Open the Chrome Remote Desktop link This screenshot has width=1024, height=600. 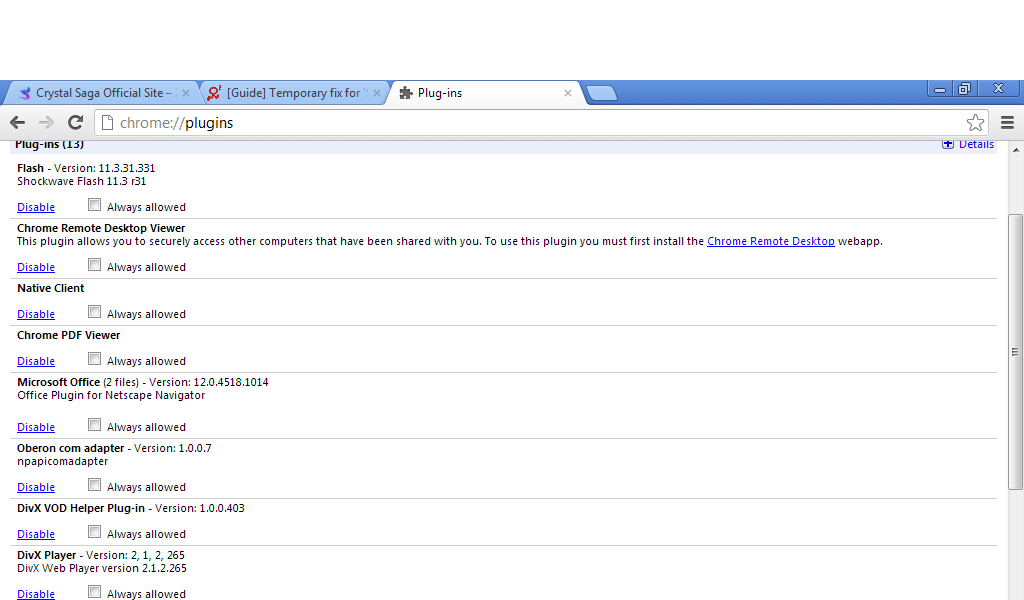[x=770, y=242]
